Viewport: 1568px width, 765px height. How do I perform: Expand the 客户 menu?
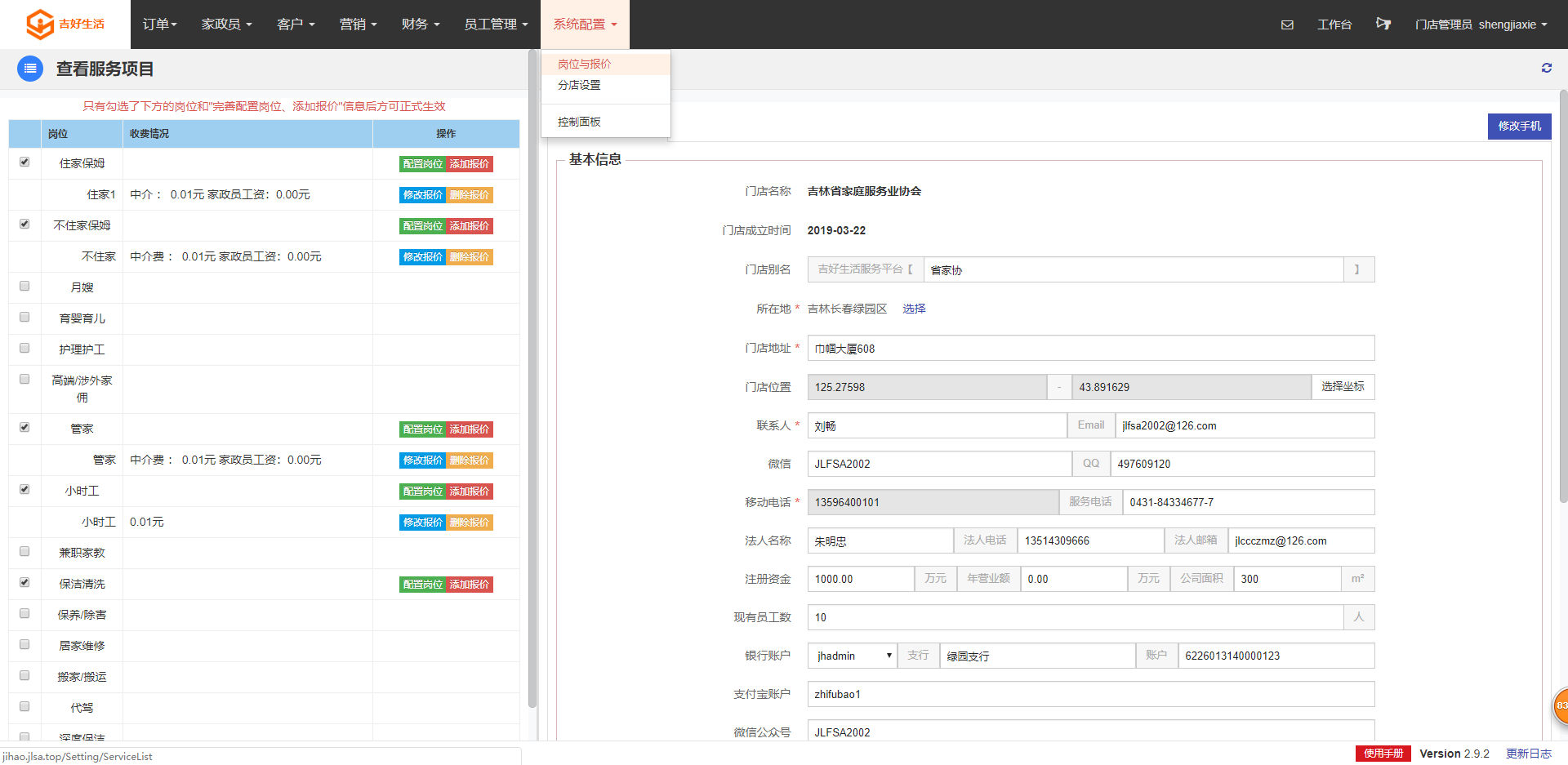[296, 24]
